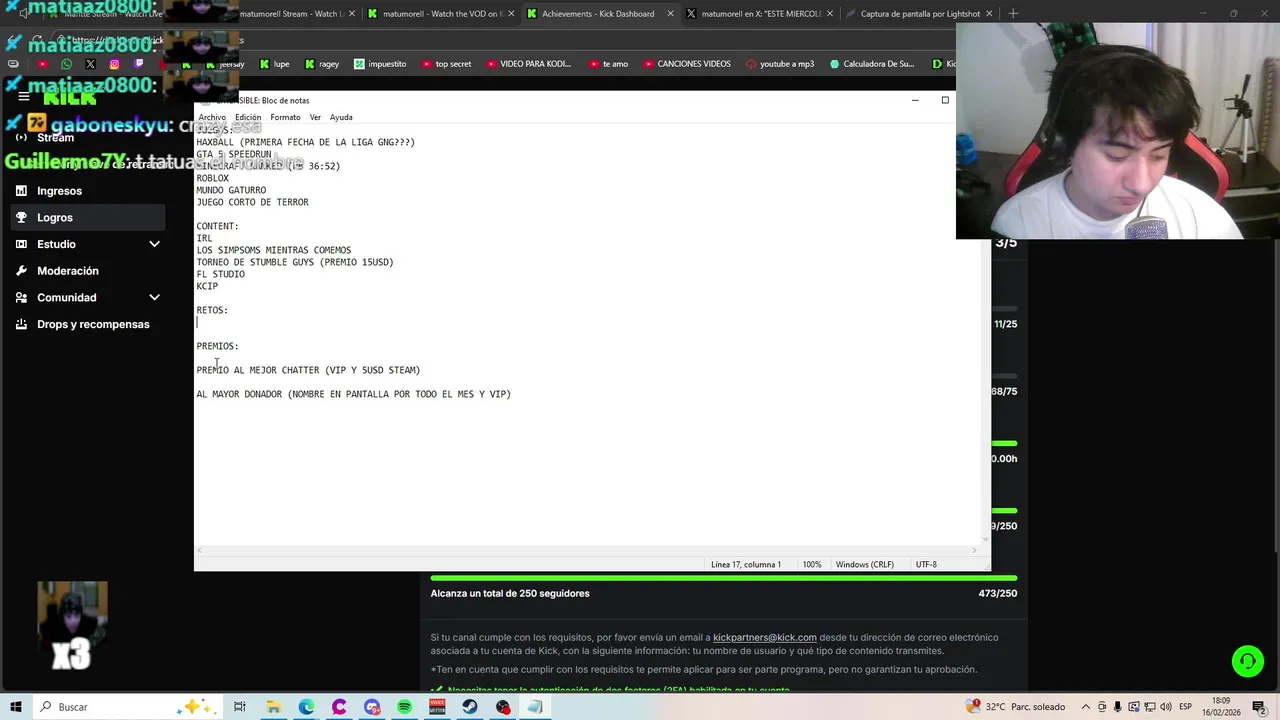Open the Notepad taskbar icon
Screen dimensions: 1280x720
[x=535, y=707]
